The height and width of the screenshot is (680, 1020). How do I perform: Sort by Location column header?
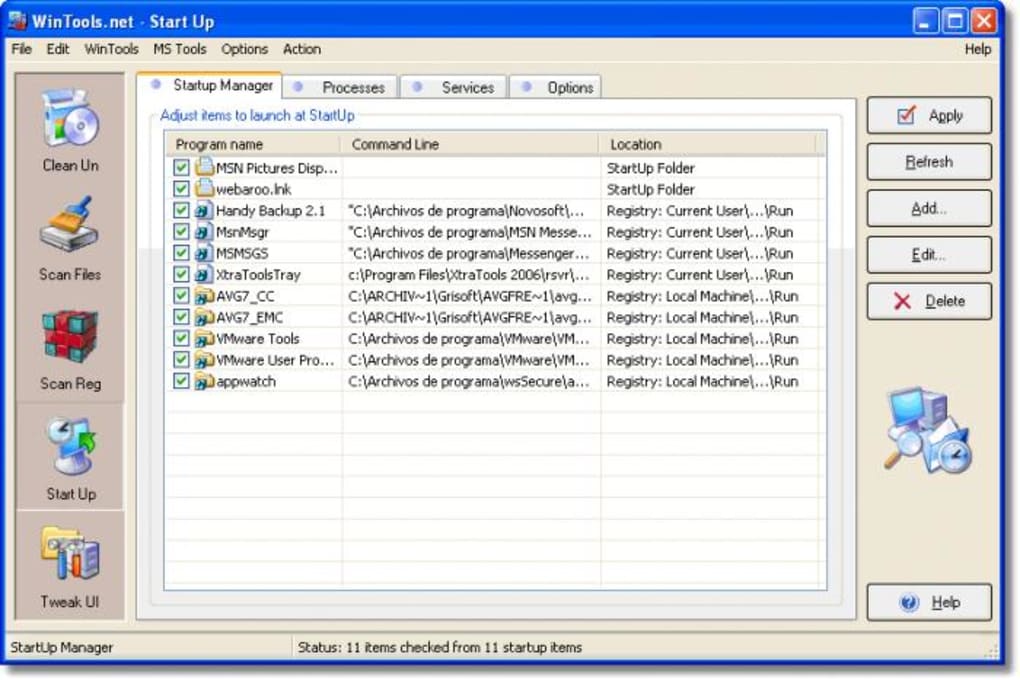pos(707,144)
